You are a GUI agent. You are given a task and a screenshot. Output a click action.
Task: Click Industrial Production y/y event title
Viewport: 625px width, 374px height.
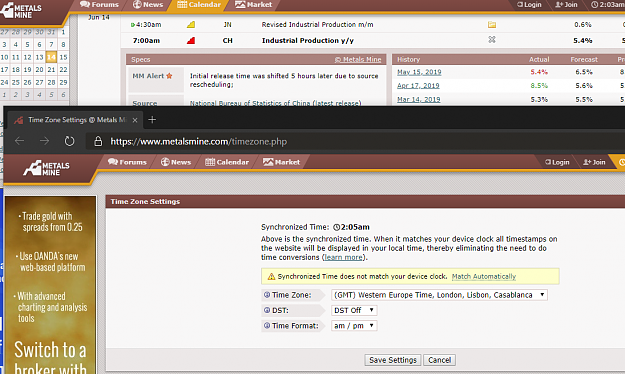coord(307,41)
